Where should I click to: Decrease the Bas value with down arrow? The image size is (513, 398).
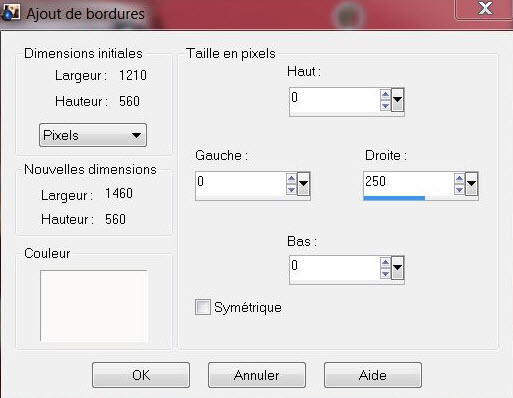(x=385, y=274)
